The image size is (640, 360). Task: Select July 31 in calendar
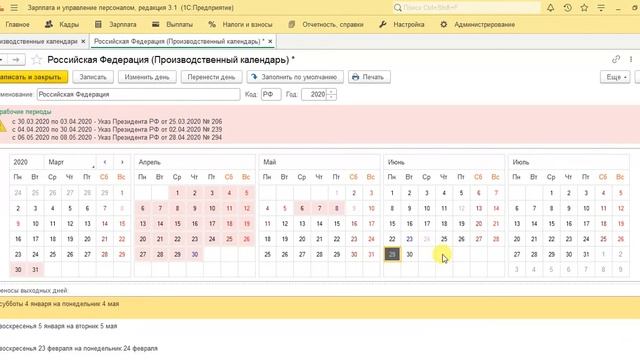click(x=586, y=254)
